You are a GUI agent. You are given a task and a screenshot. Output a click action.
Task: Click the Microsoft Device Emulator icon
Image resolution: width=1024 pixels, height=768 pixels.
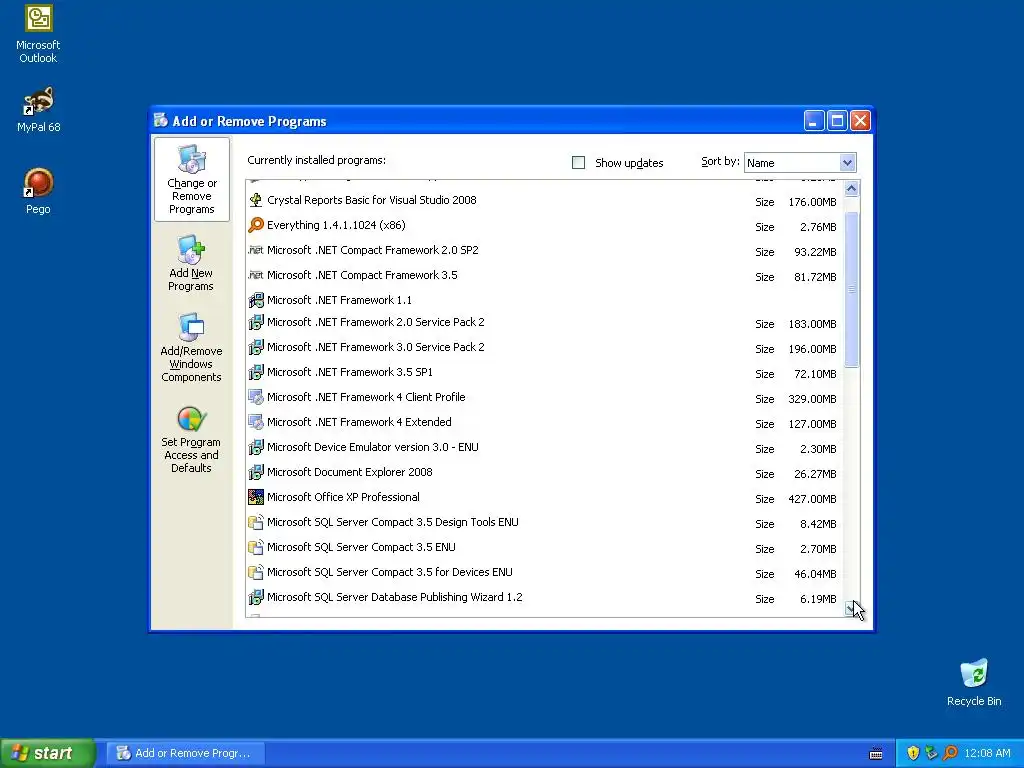256,447
